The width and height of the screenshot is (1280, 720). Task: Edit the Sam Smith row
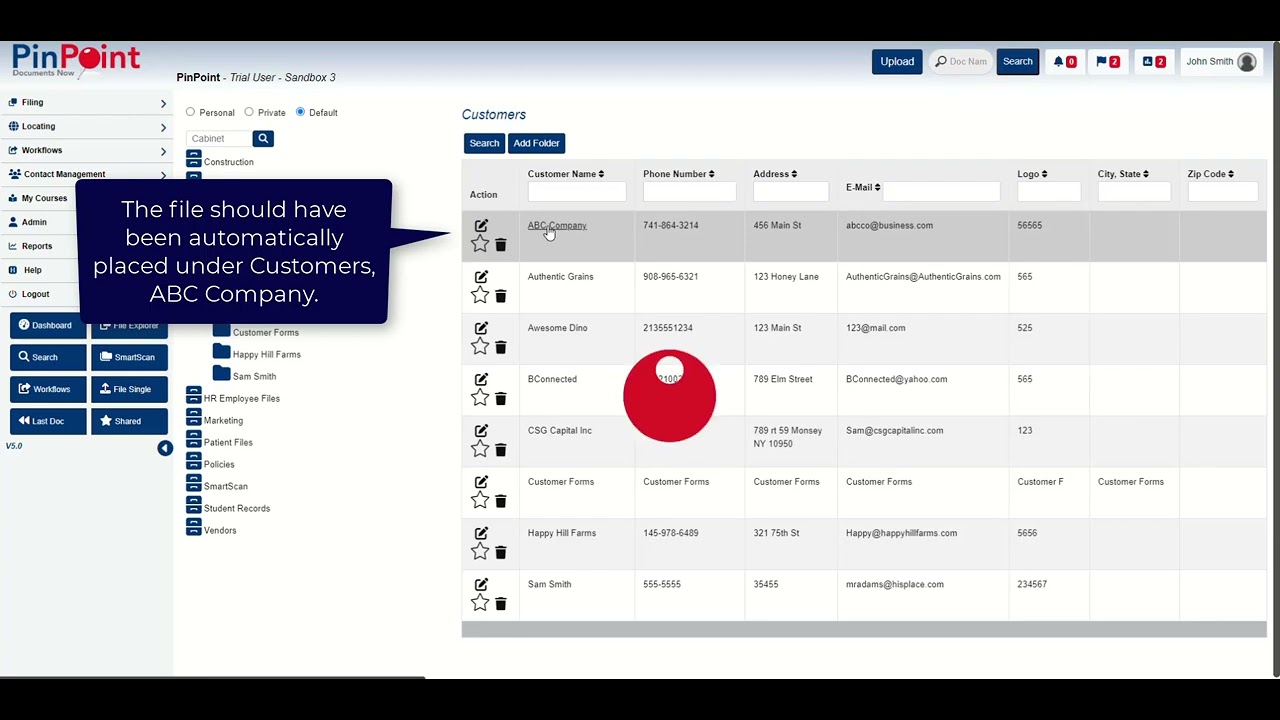click(x=481, y=585)
